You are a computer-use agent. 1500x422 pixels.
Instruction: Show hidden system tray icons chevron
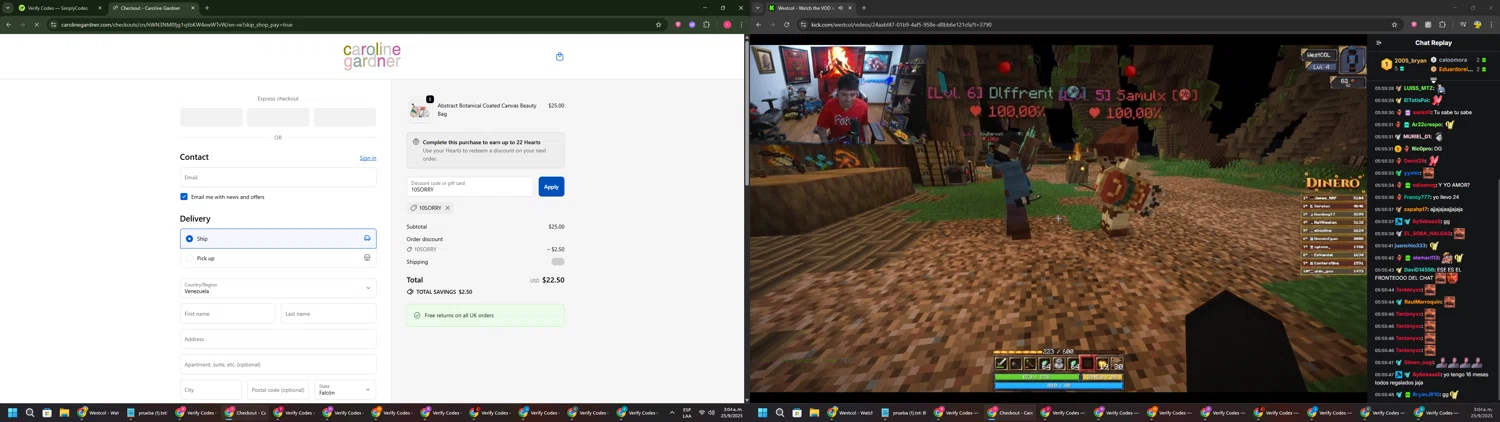672,412
